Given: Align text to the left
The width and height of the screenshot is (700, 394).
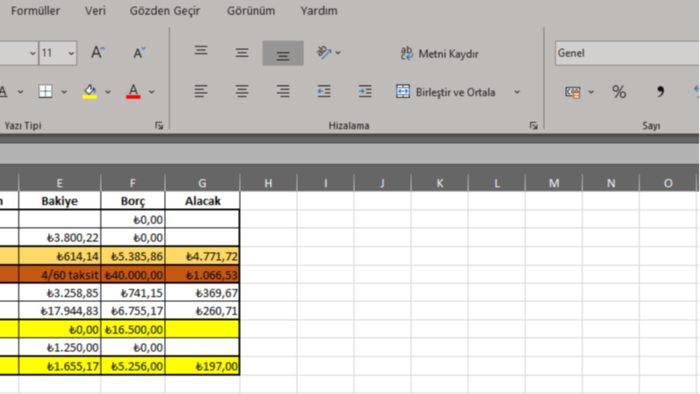Looking at the screenshot, I should [201, 91].
